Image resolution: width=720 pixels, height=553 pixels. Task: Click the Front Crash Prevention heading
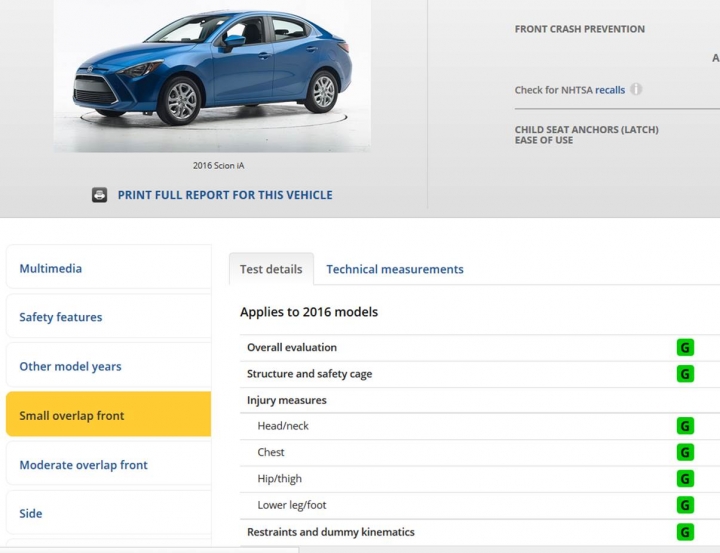click(x=579, y=29)
